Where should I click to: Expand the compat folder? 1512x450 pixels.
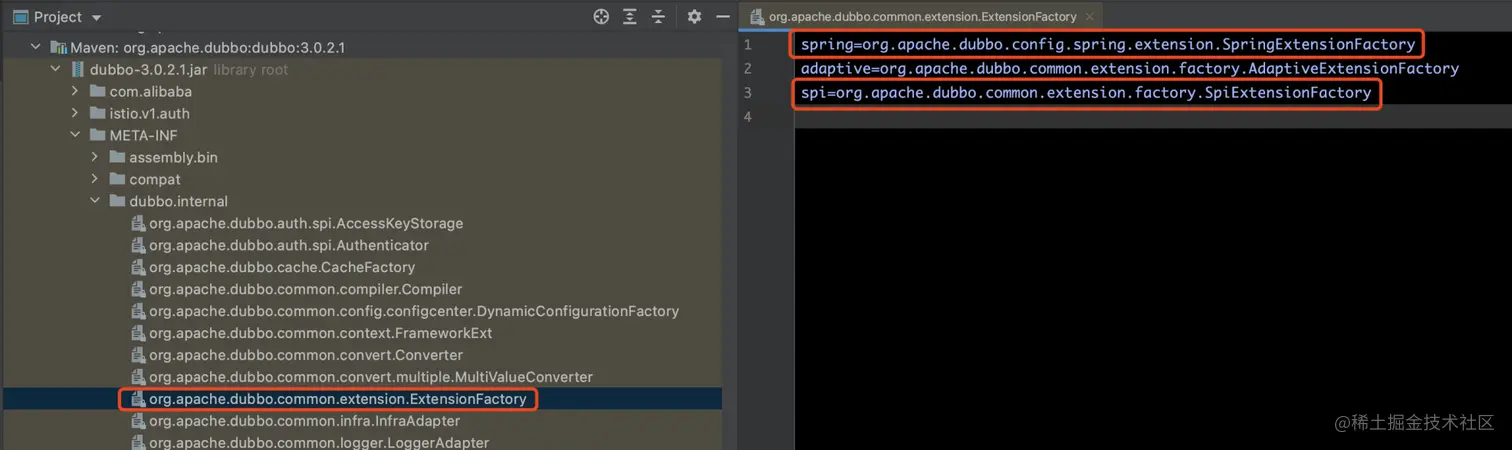click(95, 179)
